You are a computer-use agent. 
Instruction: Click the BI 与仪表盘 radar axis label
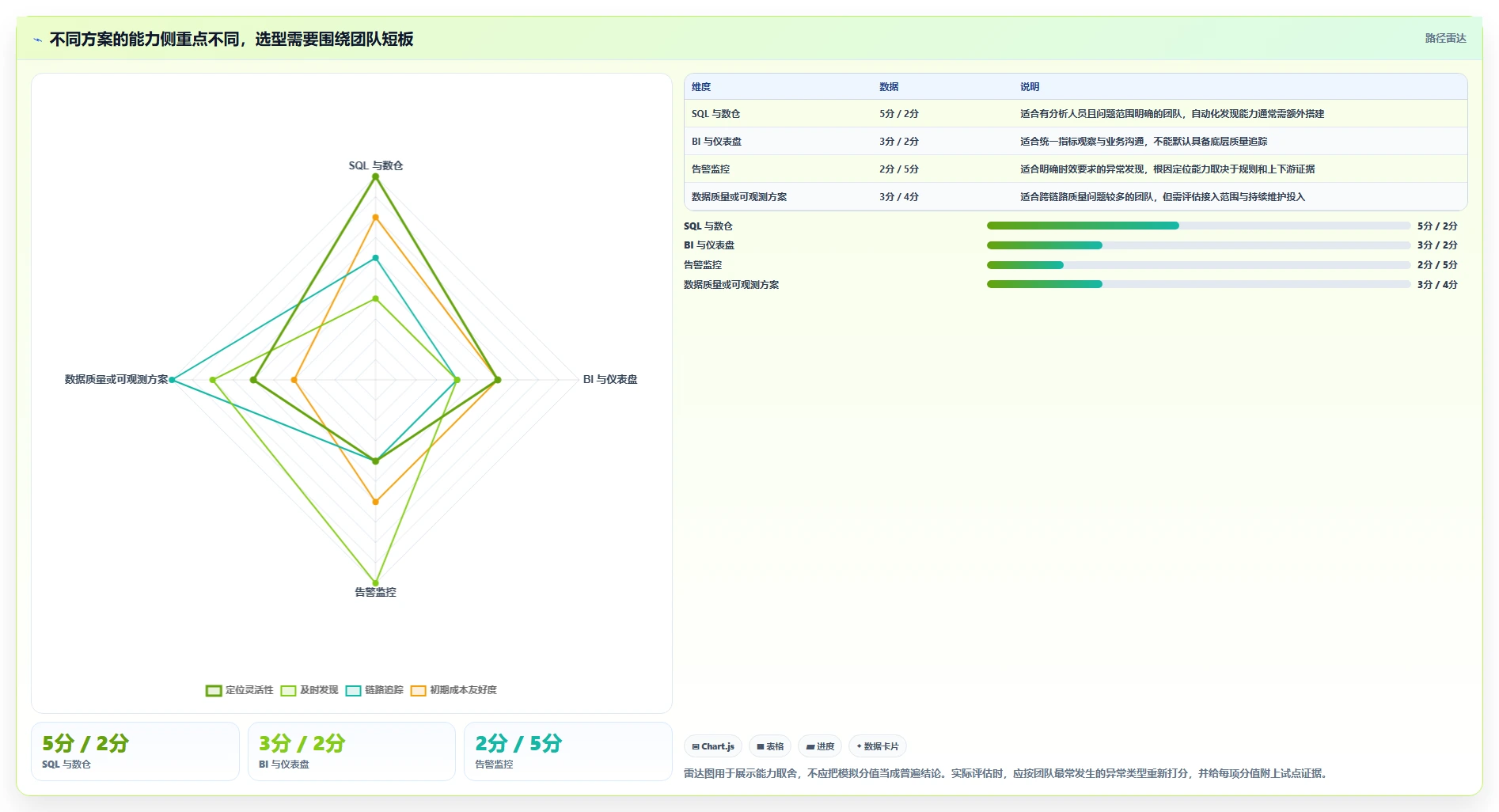click(x=610, y=380)
